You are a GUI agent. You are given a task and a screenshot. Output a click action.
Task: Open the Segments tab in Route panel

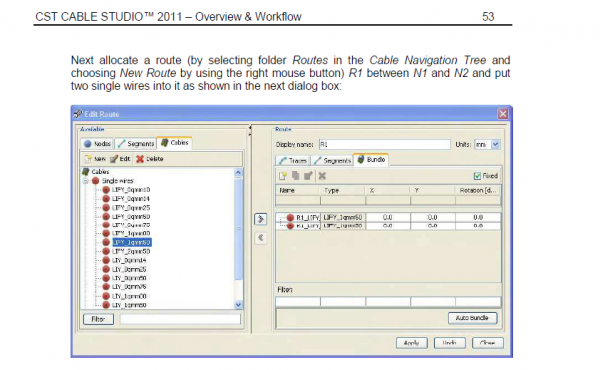pos(332,160)
